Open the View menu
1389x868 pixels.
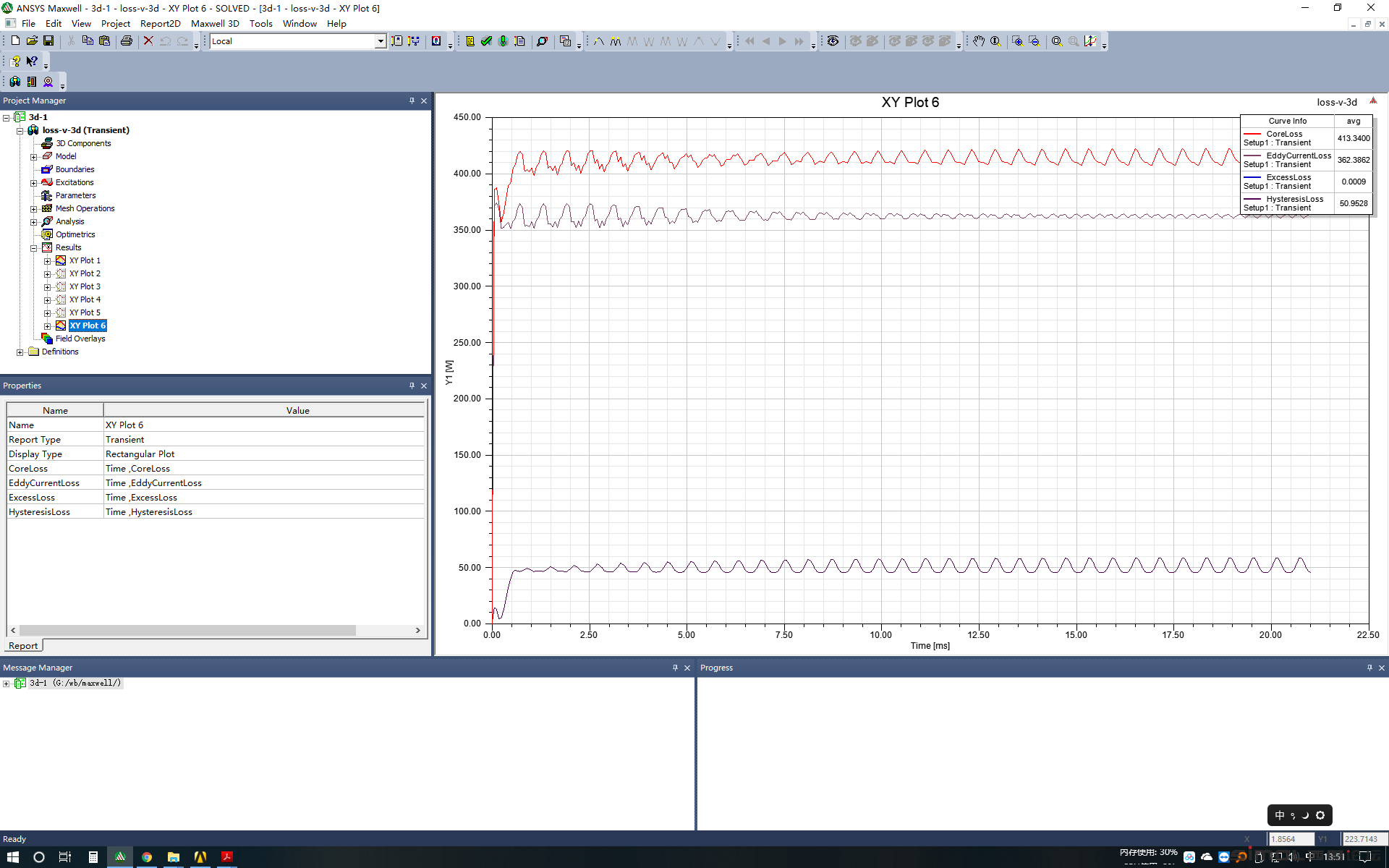click(81, 23)
